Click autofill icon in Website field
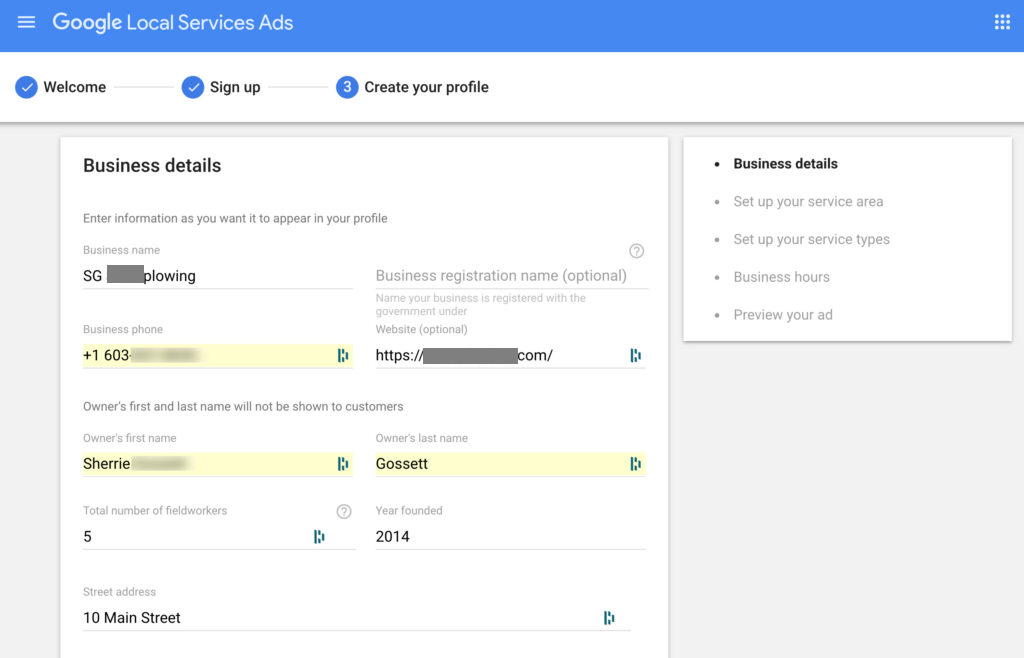The image size is (1024, 658). point(635,355)
